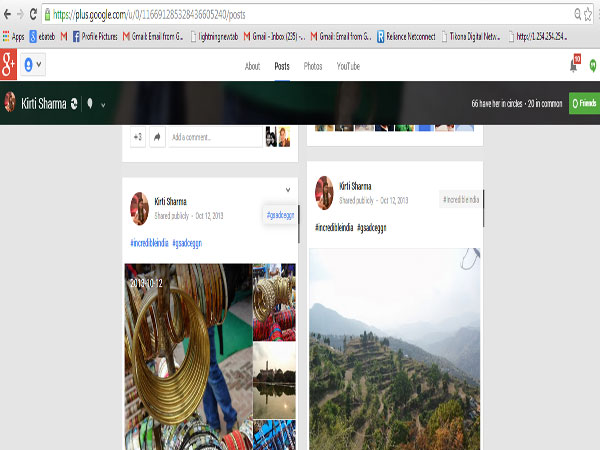Open the Gmail - Inbox (235) bookmark
Image resolution: width=600 pixels, height=450 pixels.
coord(274,36)
